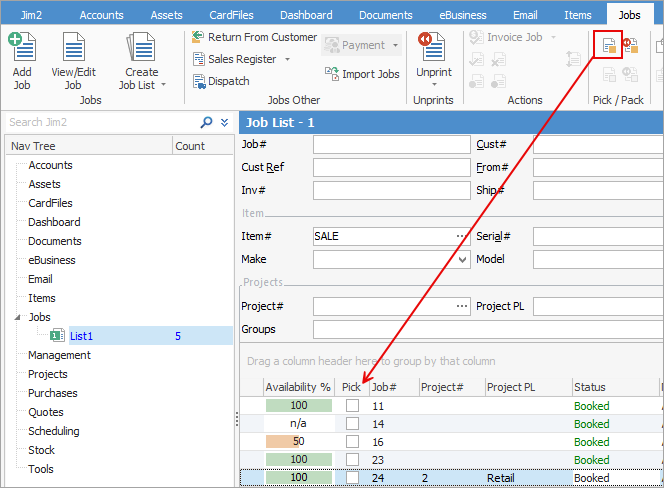
Task: Click the Search Jim2 field
Action: pyautogui.click(x=102, y=122)
